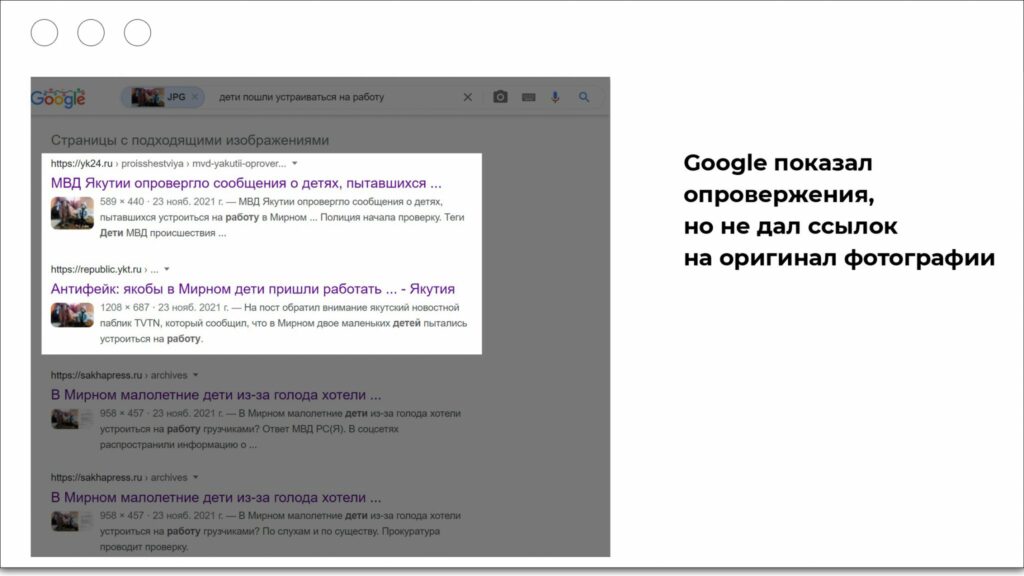Screen dimensions: 1024x576
Task: Open 'В Мирном малолетние дети' link mentioning 'Прокуратура'
Action: click(x=216, y=497)
